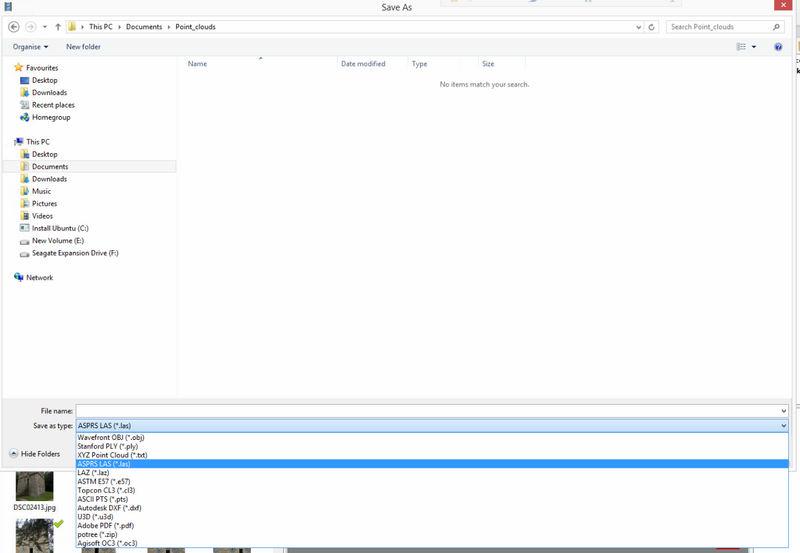
Task: Select Network in navigation pane
Action: click(x=34, y=278)
